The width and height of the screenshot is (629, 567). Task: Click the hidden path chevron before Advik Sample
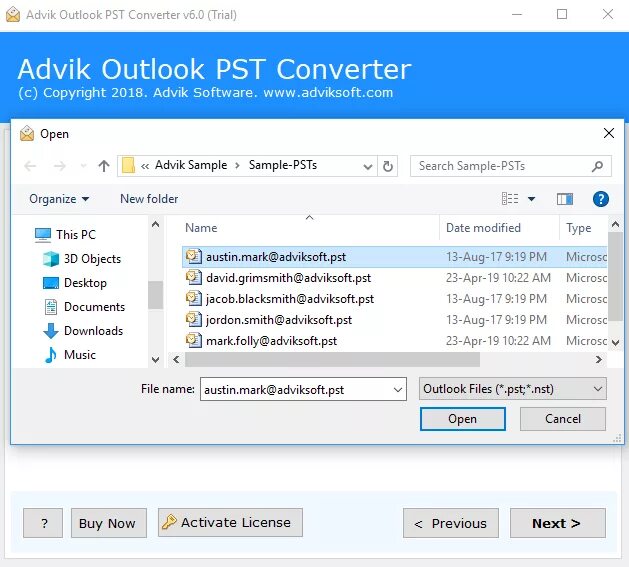[145, 166]
